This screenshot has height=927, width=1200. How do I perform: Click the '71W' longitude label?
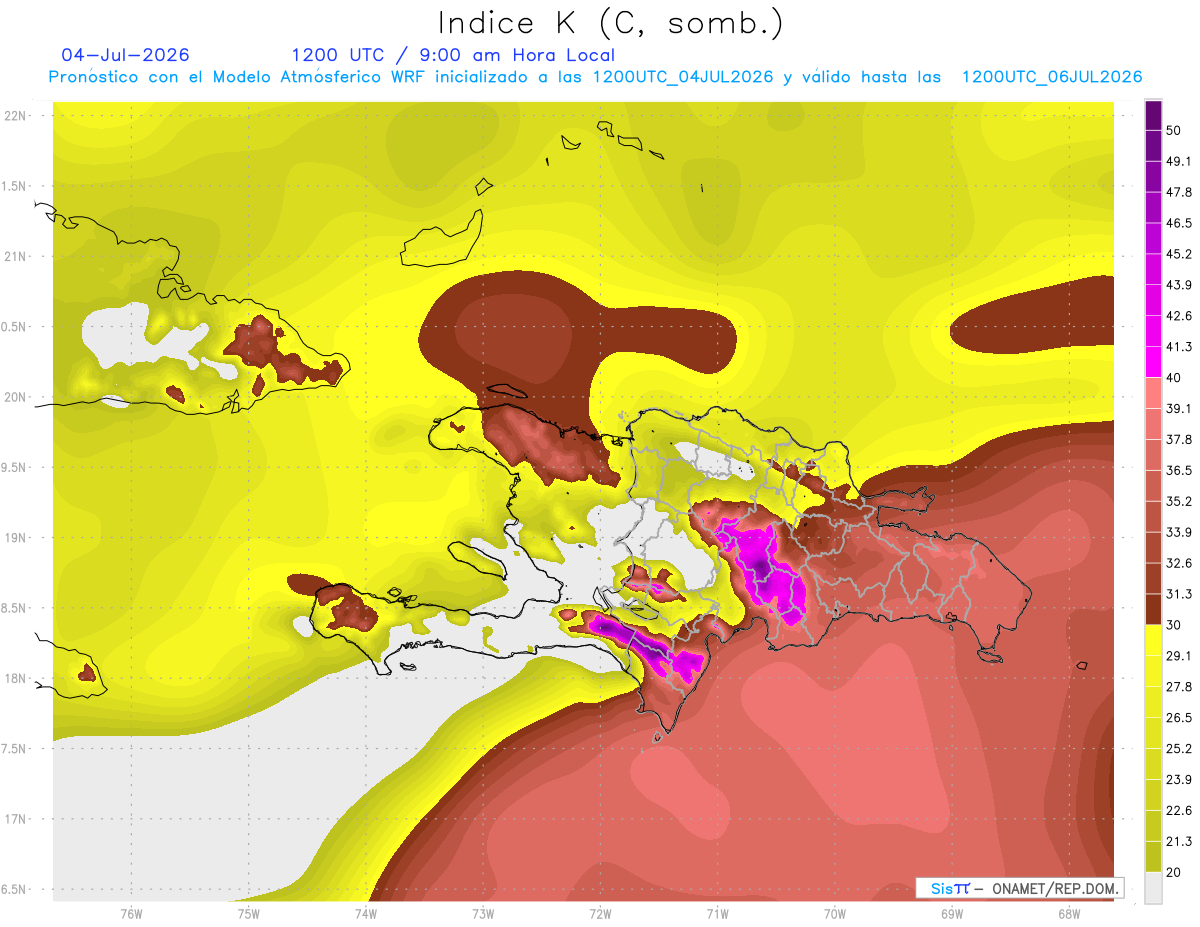coord(717,913)
